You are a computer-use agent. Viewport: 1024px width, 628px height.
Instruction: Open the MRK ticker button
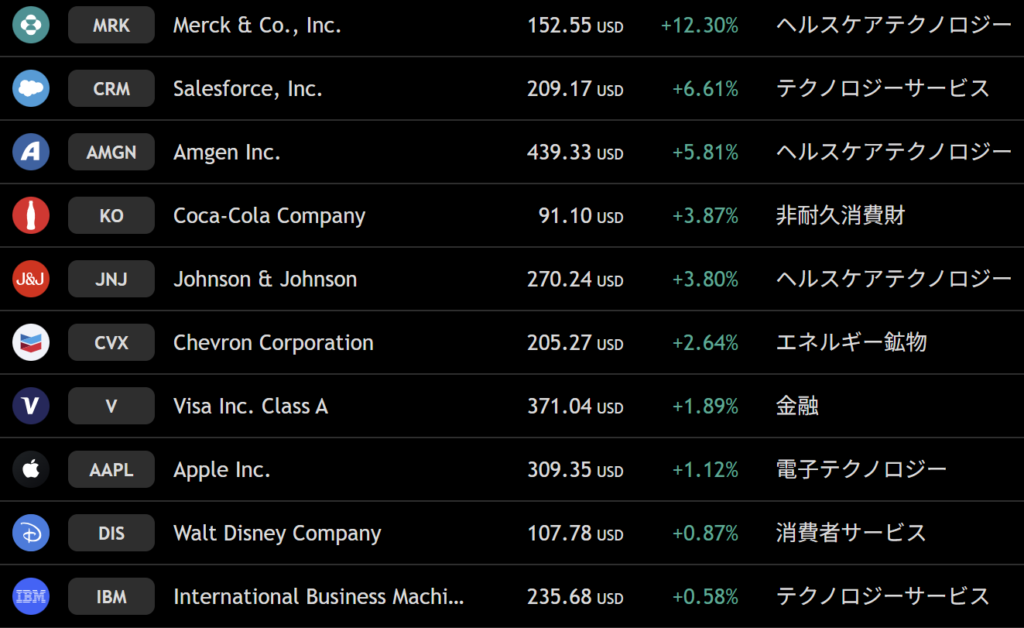111,25
